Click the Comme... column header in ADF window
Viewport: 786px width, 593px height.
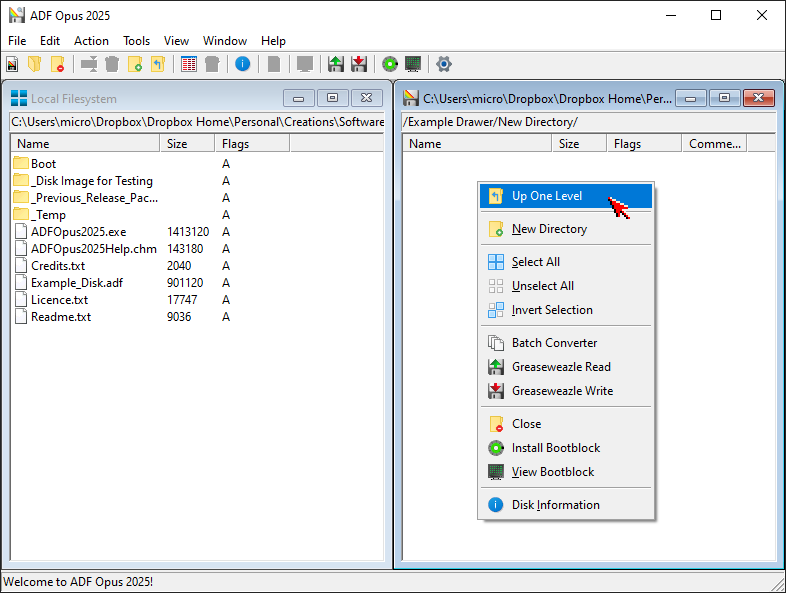click(x=714, y=144)
